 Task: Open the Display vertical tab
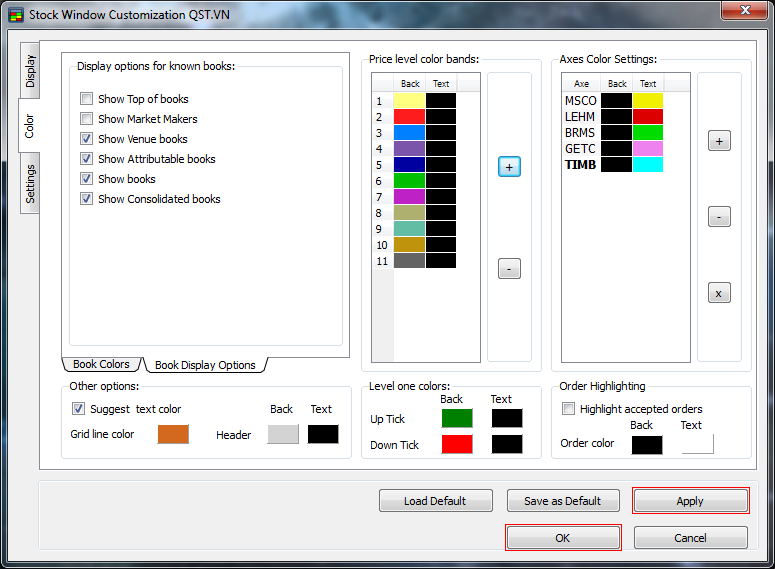pos(30,71)
